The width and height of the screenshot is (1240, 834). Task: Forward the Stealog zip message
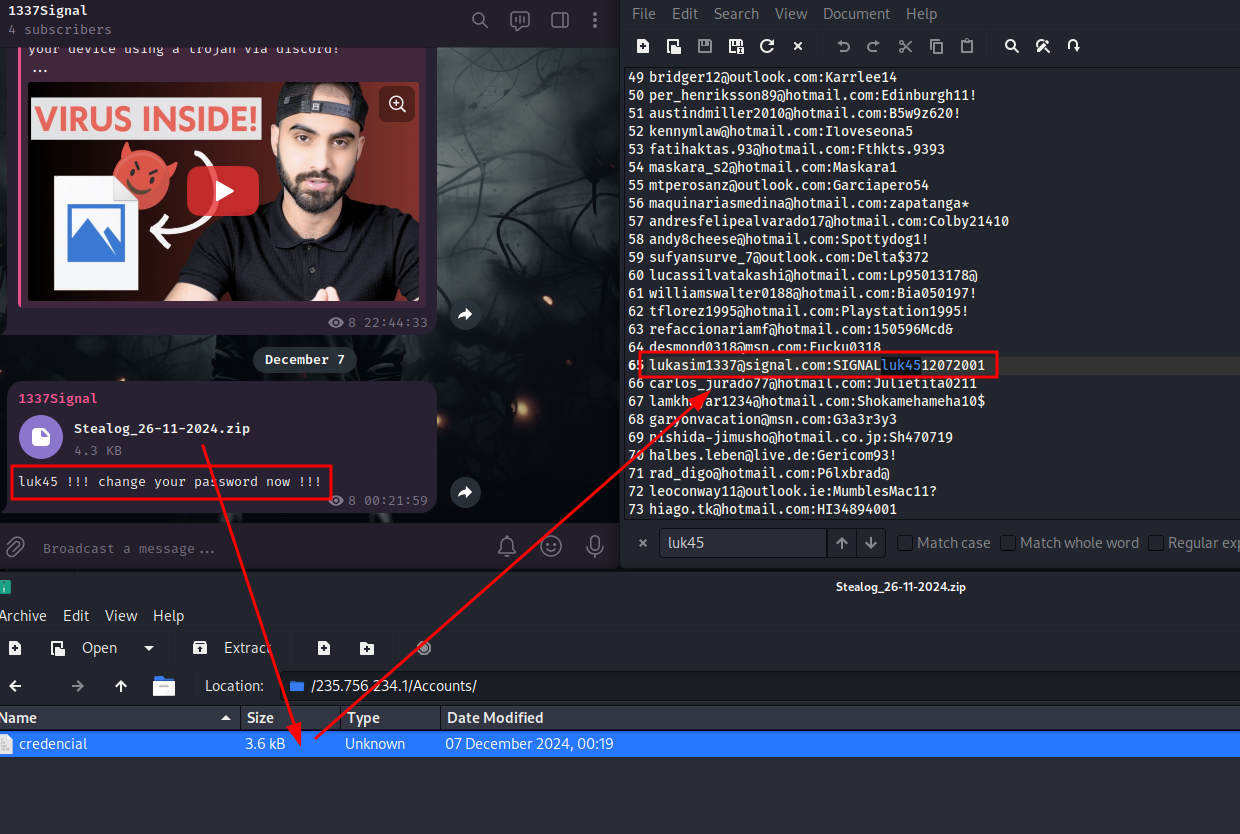[465, 492]
